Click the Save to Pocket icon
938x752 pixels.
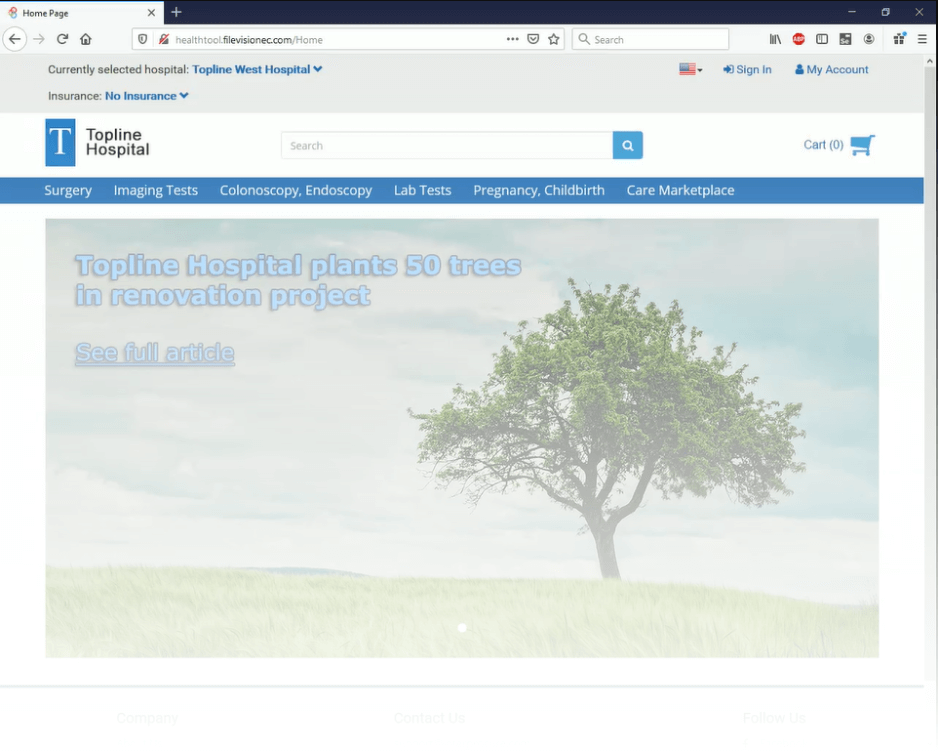[533, 39]
